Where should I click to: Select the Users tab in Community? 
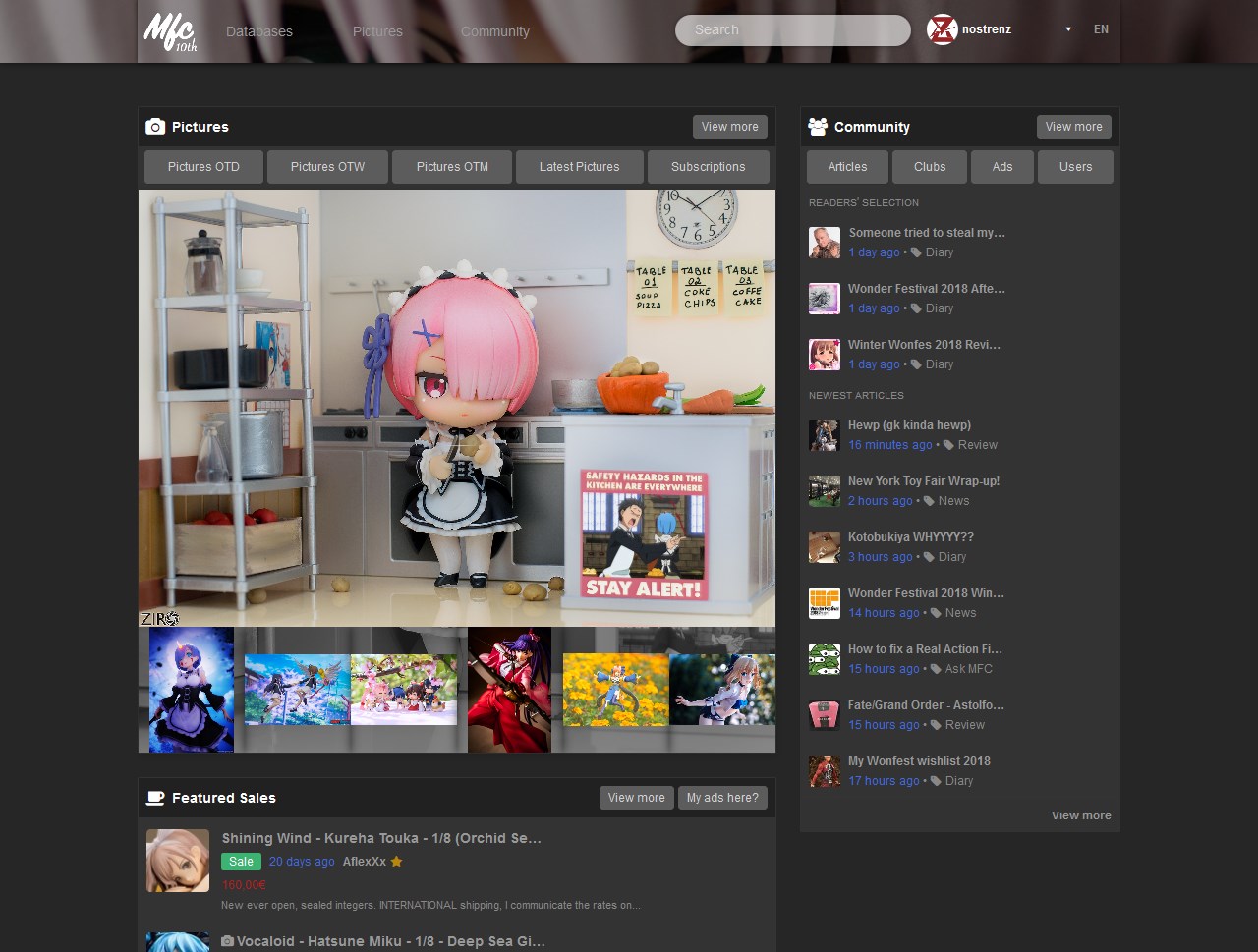coord(1075,167)
